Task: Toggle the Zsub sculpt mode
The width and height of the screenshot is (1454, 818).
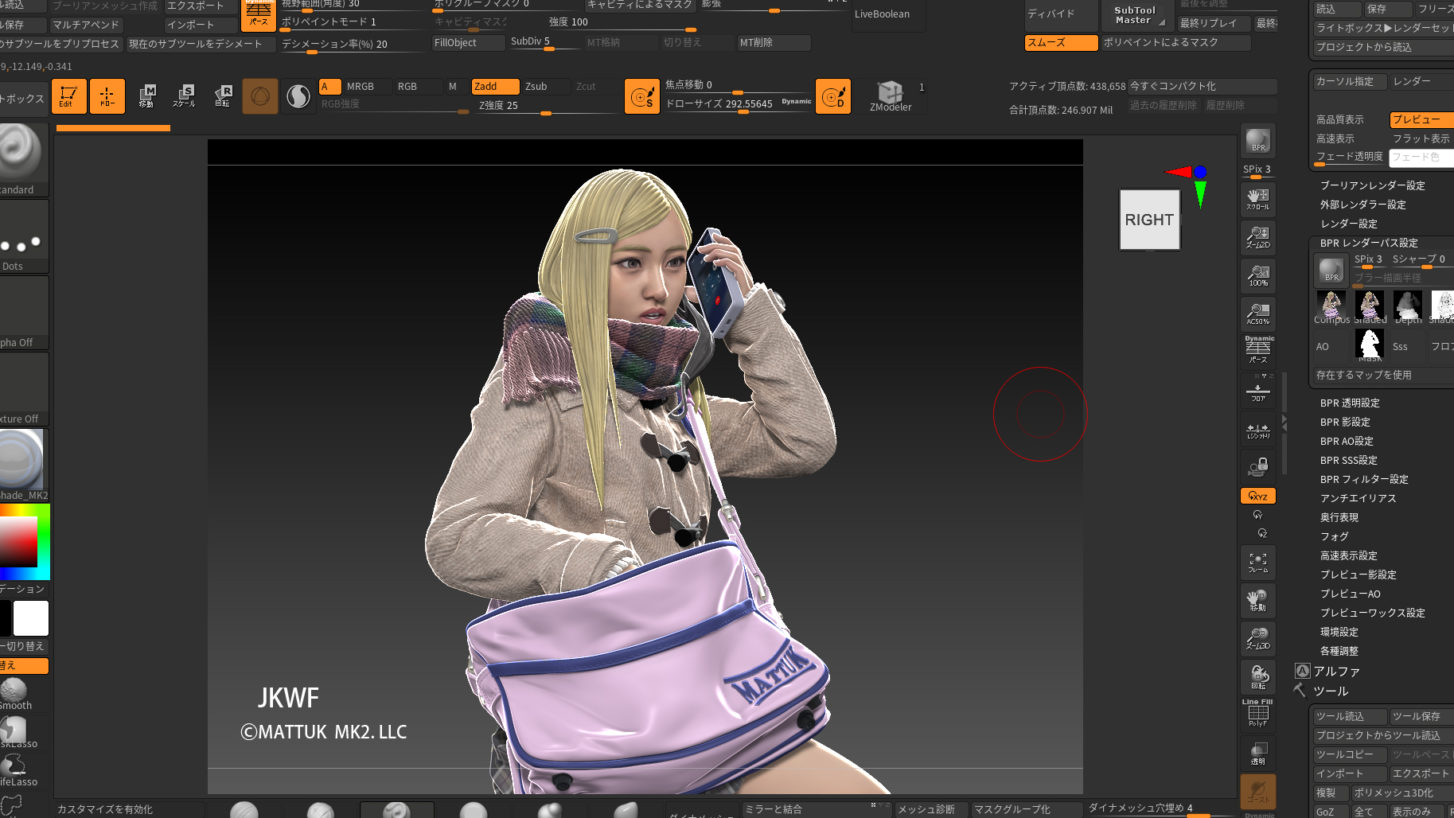Action: click(536, 87)
